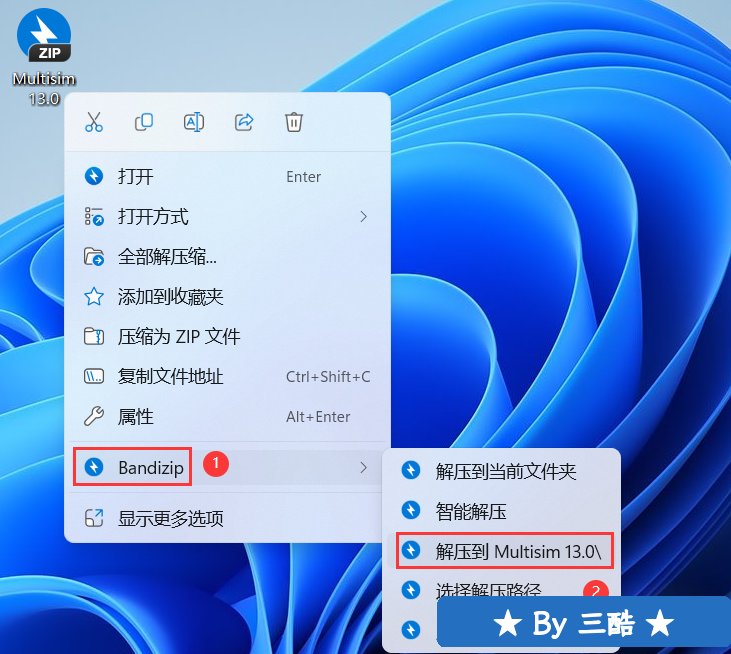
Task: Expand the Bandizip submenu chevron
Action: [x=363, y=468]
